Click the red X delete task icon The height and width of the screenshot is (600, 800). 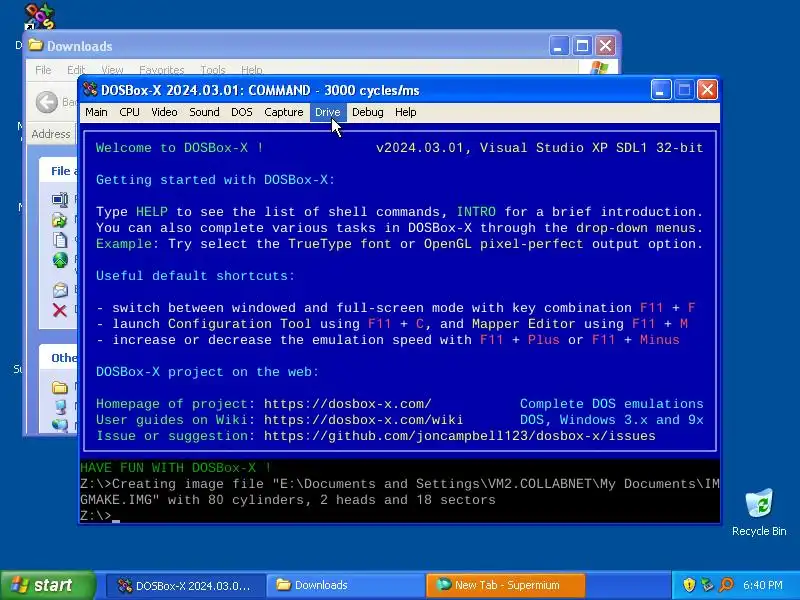coord(60,310)
